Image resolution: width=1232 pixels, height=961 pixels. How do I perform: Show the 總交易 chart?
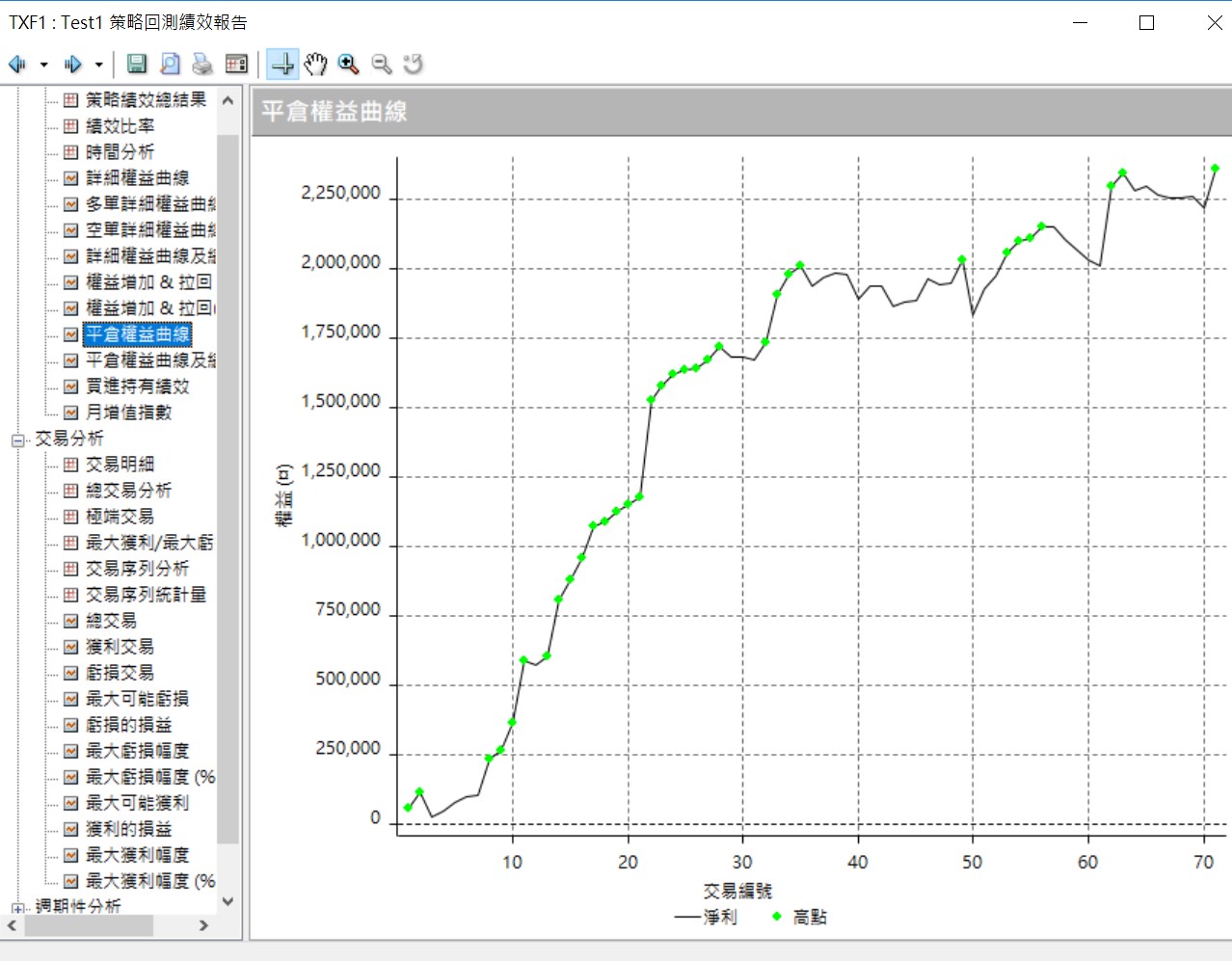111,620
